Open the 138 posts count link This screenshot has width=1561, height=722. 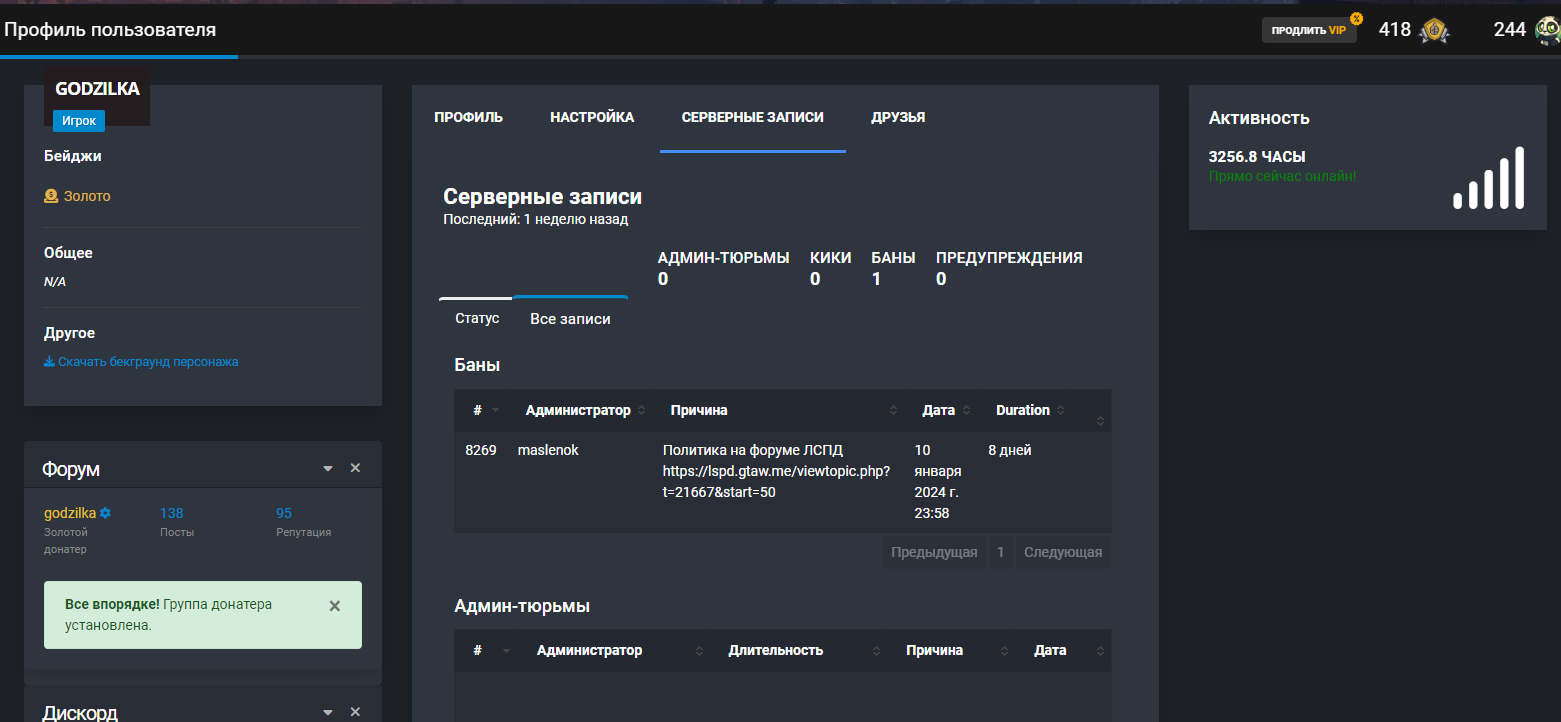pos(172,513)
